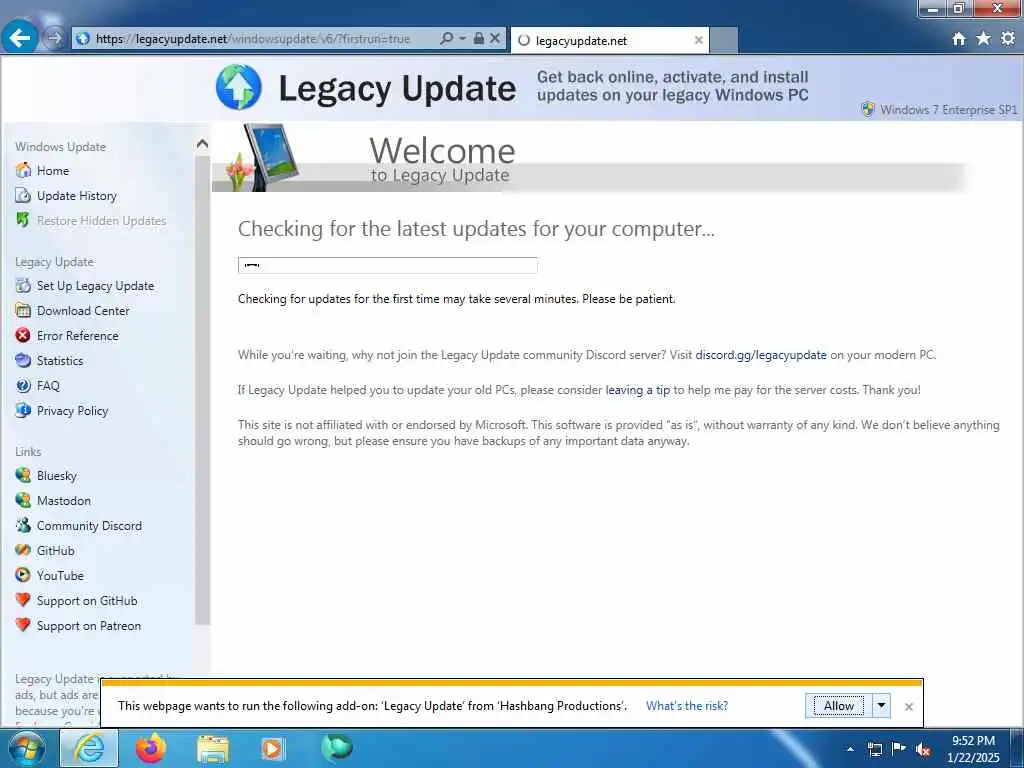Click the Download Center icon
Screen dimensions: 1024x768
pyautogui.click(x=23, y=310)
